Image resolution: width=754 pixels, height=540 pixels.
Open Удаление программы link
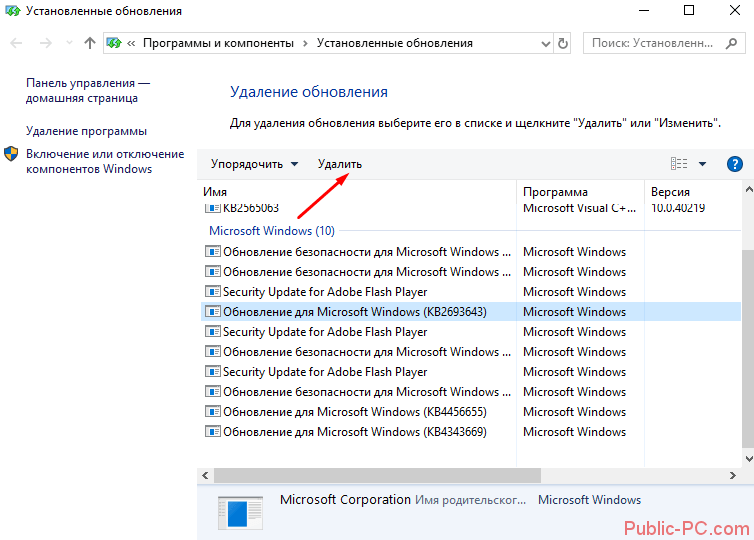click(x=87, y=131)
